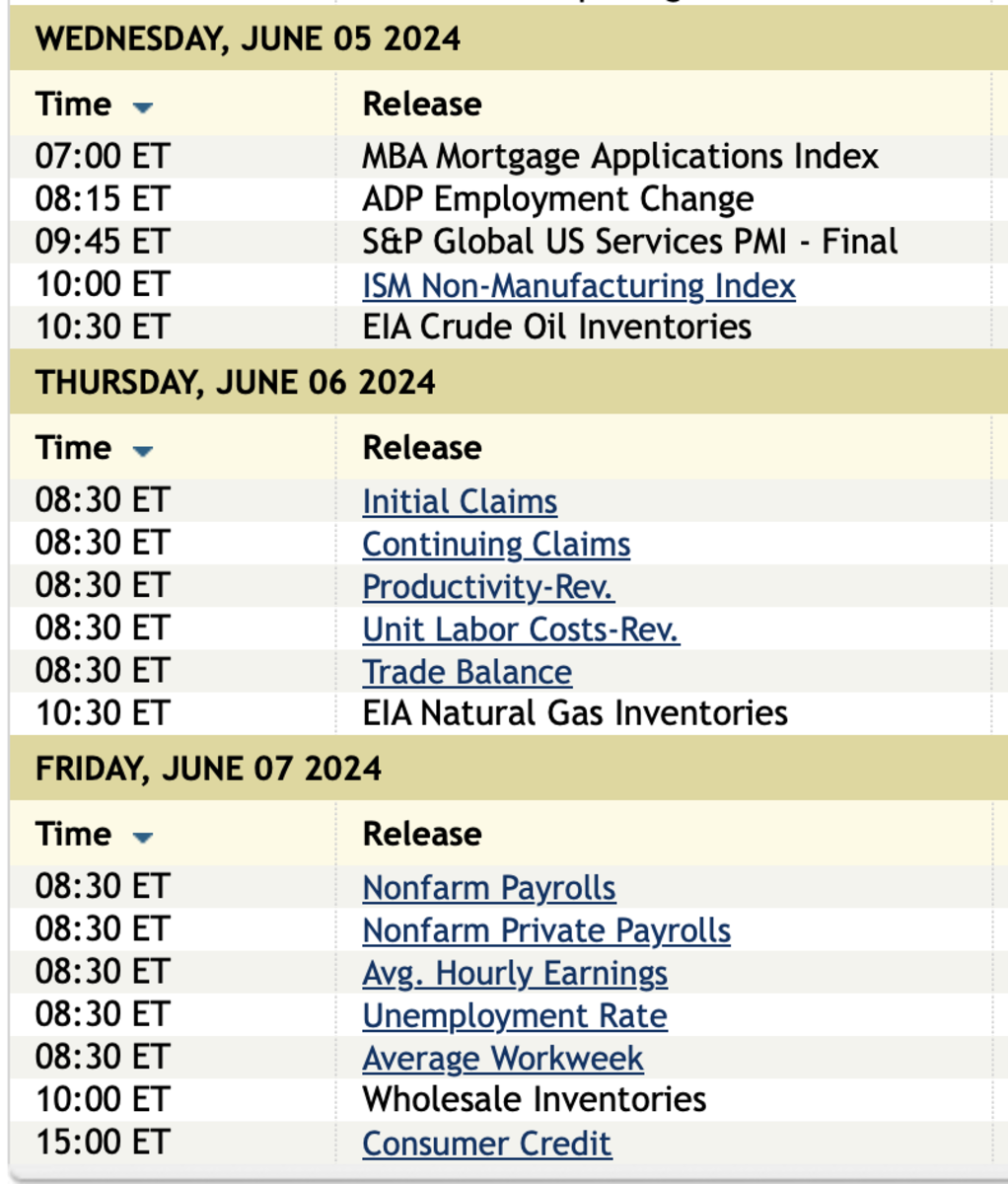
Task: Open the ISM Non-Manufacturing Index link
Action: pos(578,285)
